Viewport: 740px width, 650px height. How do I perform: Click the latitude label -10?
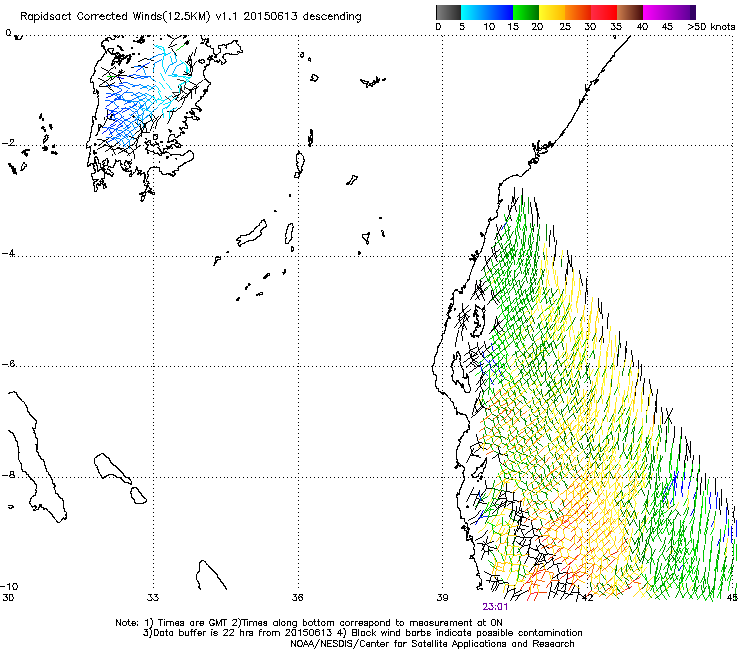(x=9, y=586)
